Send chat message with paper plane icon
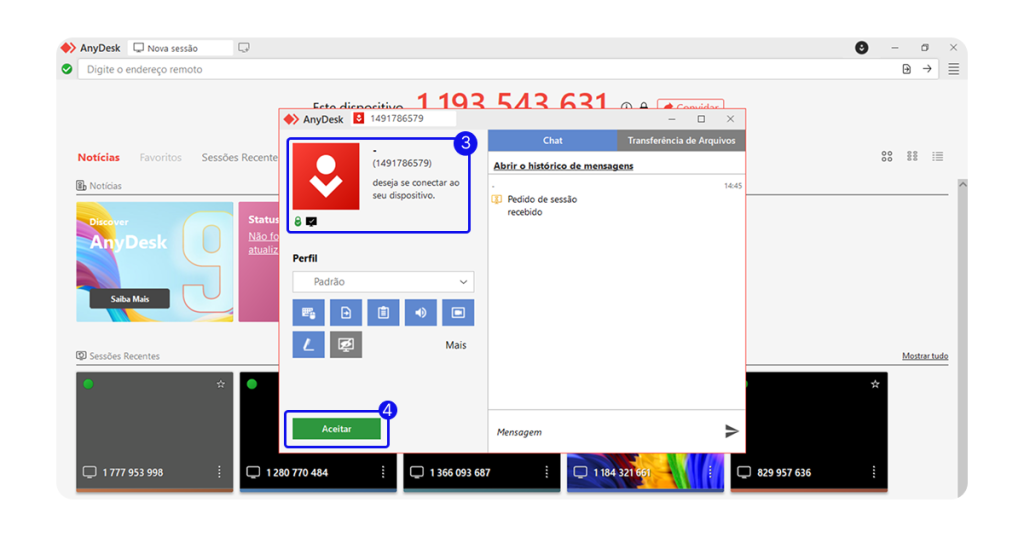 (x=731, y=431)
